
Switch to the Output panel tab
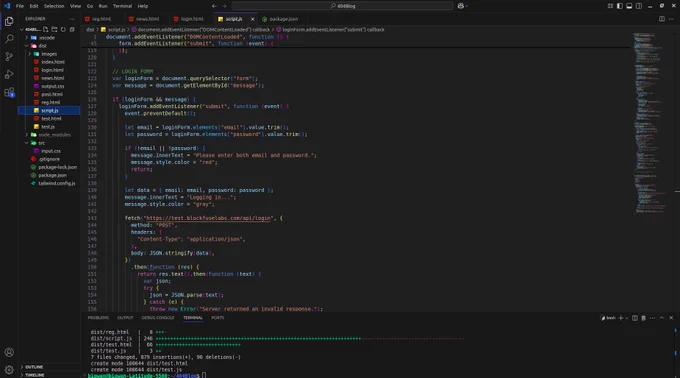[125, 318]
